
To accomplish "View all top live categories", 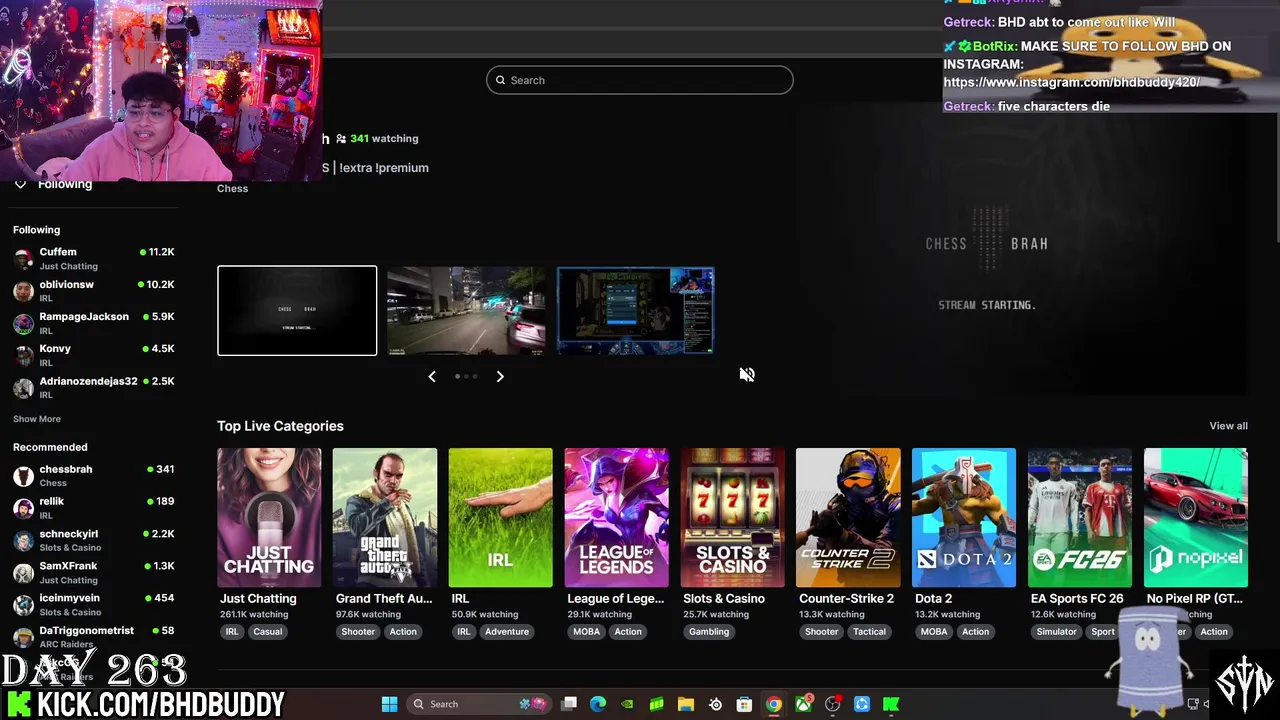I will 1228,426.
